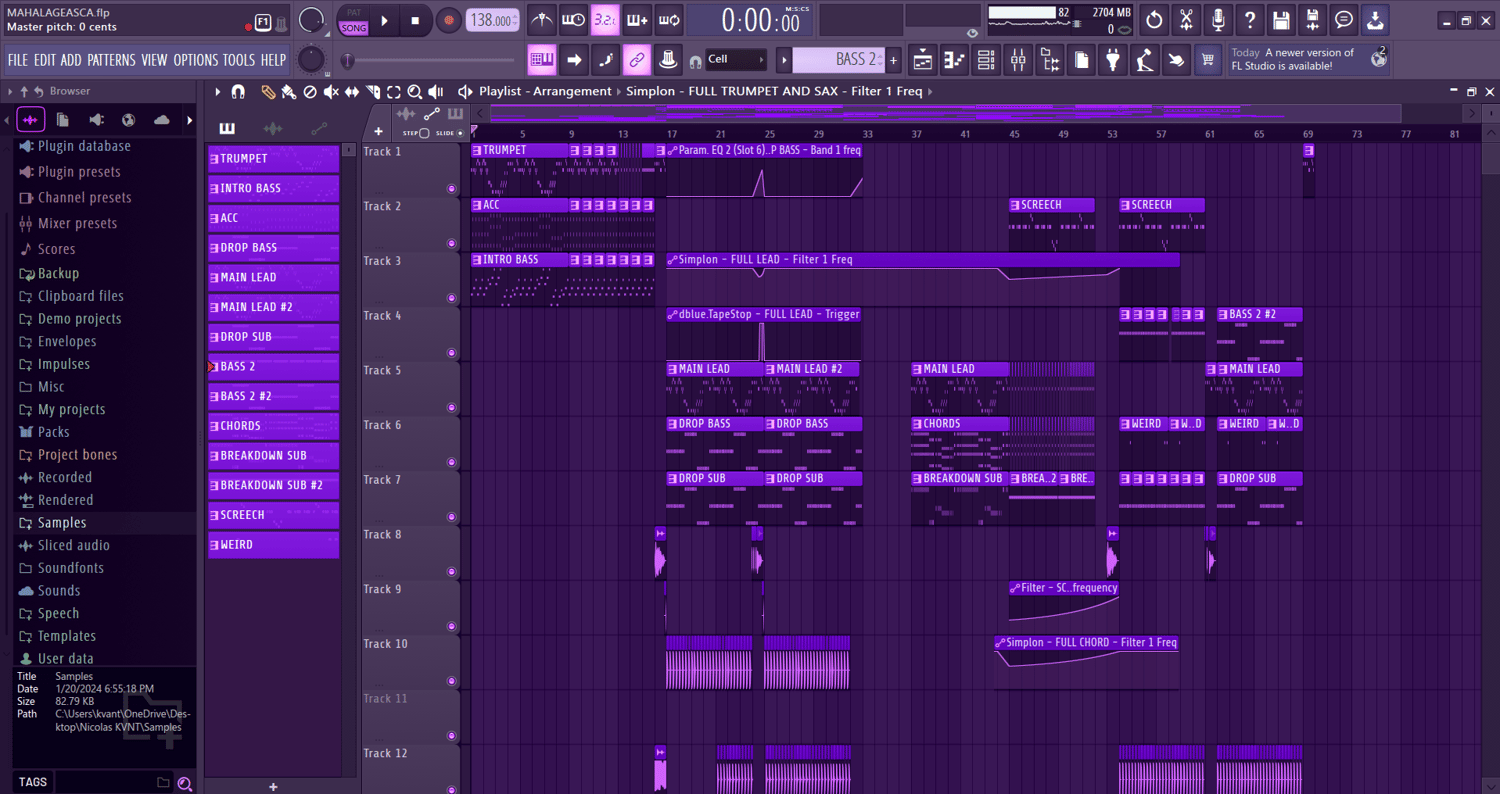This screenshot has height=794, width=1500.
Task: Select the Slice tool in Playlist toolbar
Action: 373,92
